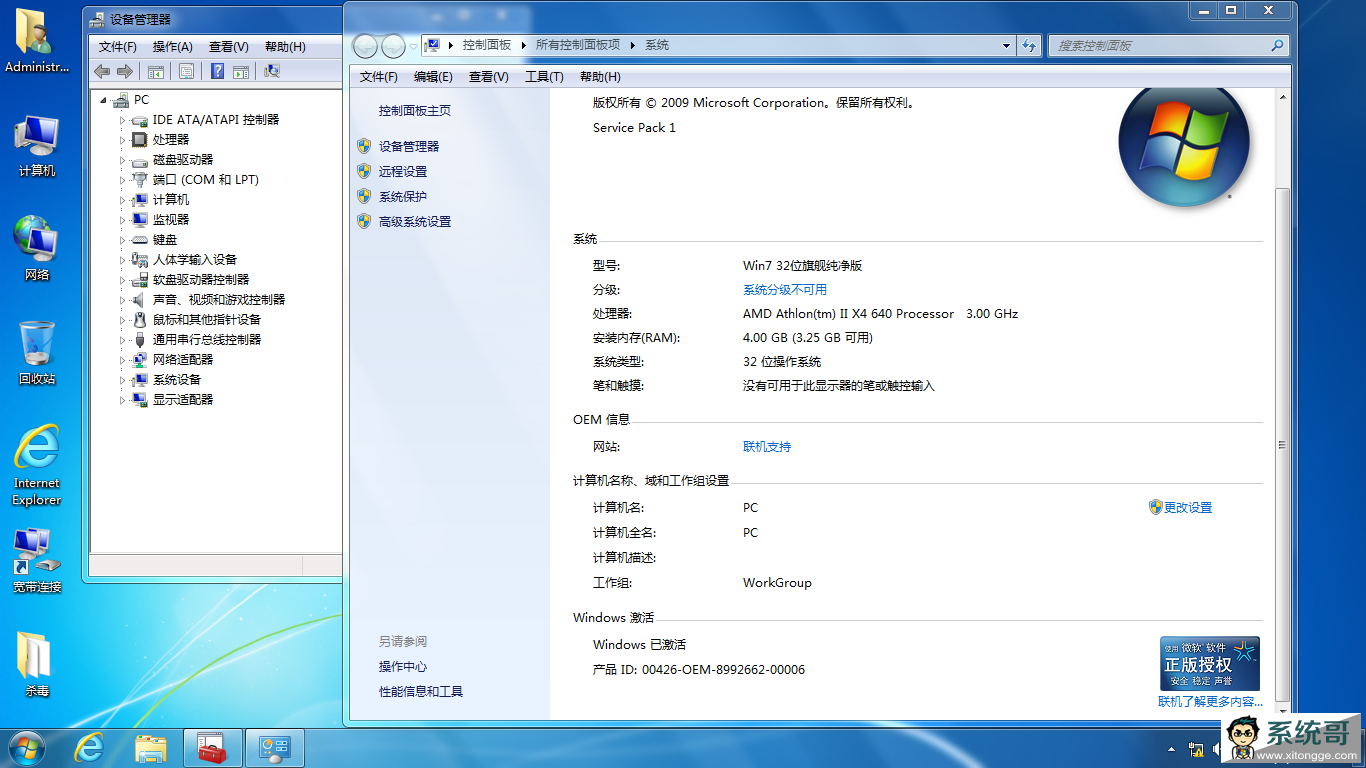Expand 人体学输入设备 node
Screen dimensions: 1366x768
pyautogui.click(x=123, y=260)
